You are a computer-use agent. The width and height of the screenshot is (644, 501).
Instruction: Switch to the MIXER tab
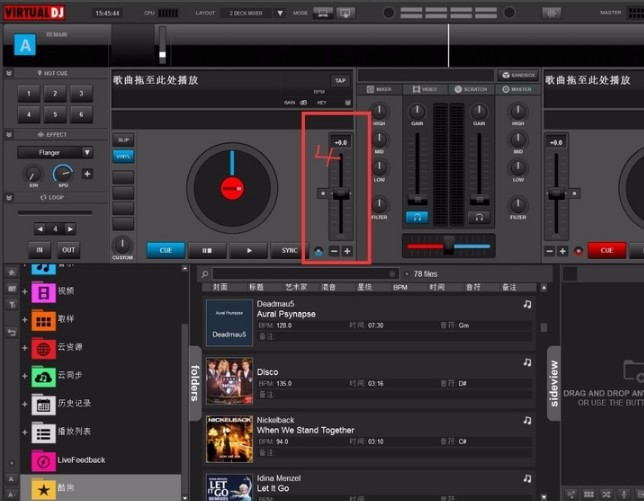379,89
